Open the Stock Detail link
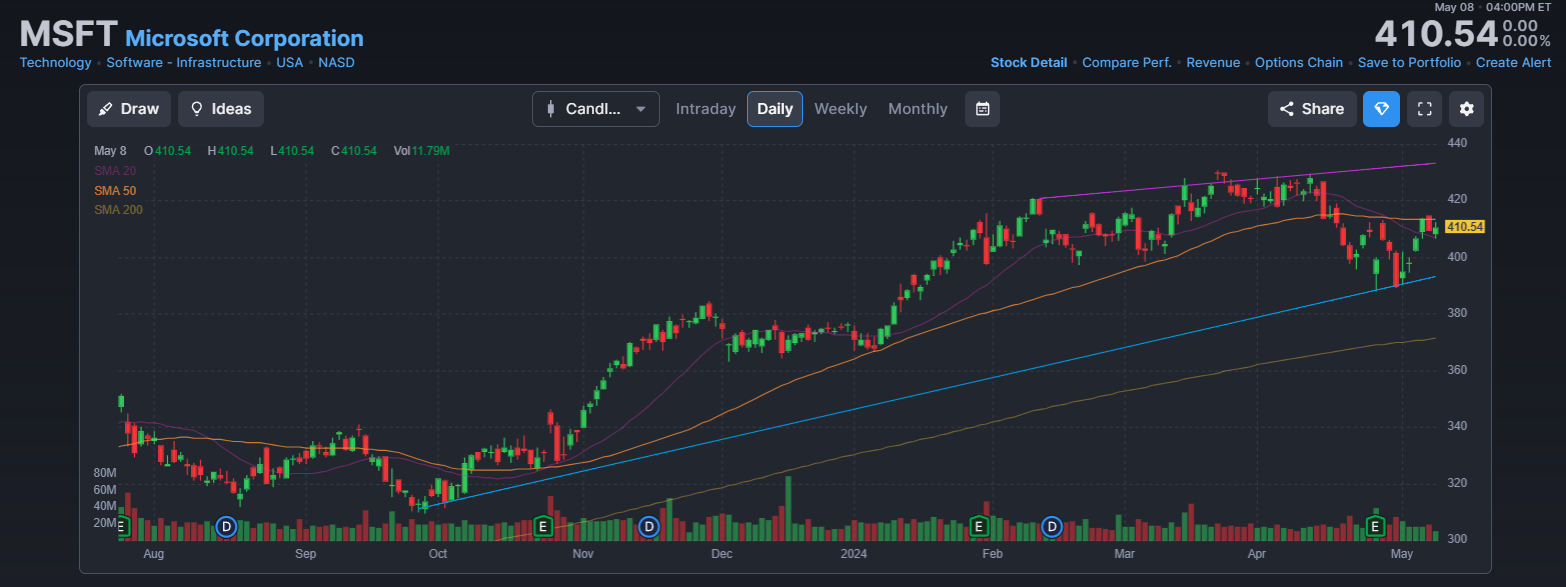This screenshot has height=587, width=1566. [x=1029, y=62]
